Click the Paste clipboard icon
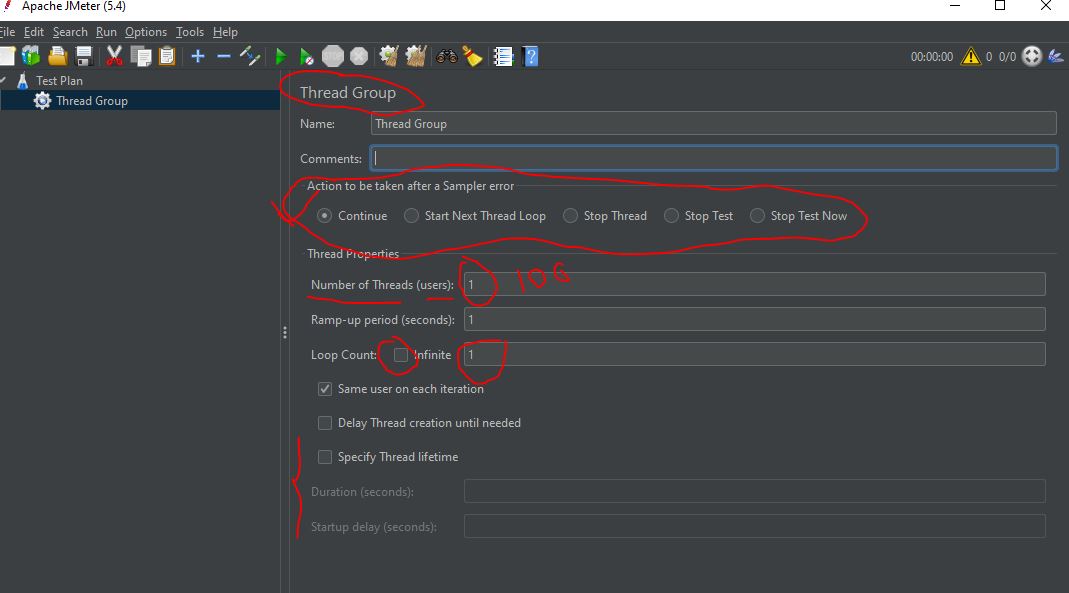The width and height of the screenshot is (1069, 593). tap(166, 56)
